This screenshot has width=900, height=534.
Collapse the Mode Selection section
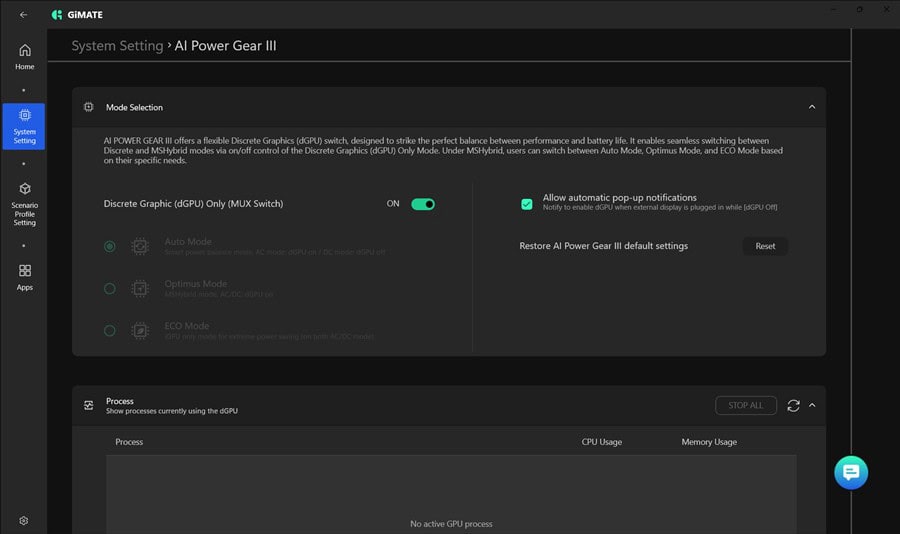pos(811,107)
